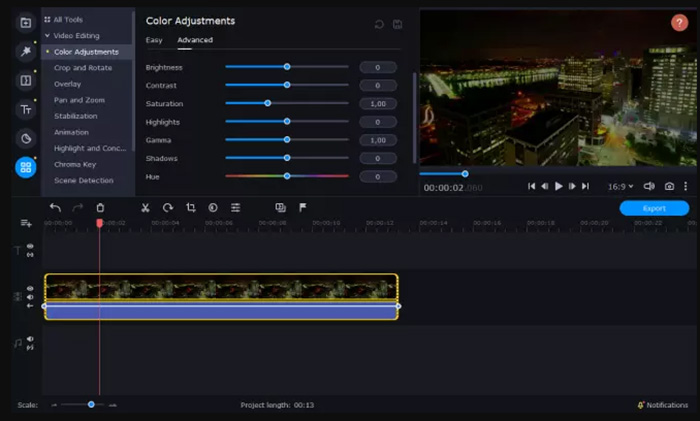Click the Export button
This screenshot has height=421, width=700.
(654, 208)
